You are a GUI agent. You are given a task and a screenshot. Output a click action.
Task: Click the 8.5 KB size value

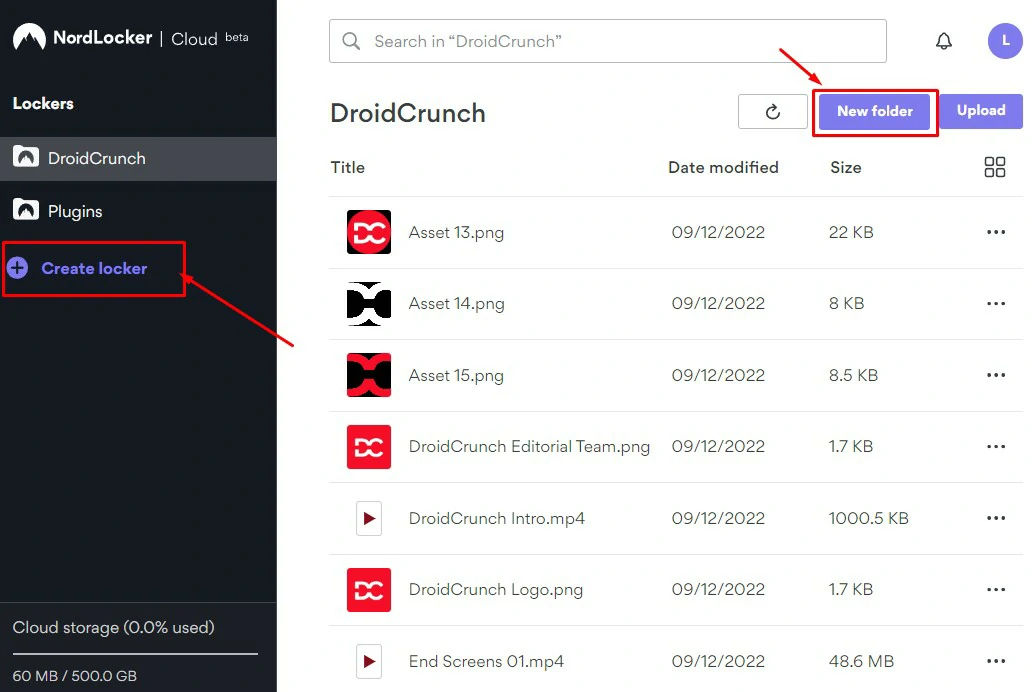coord(853,375)
